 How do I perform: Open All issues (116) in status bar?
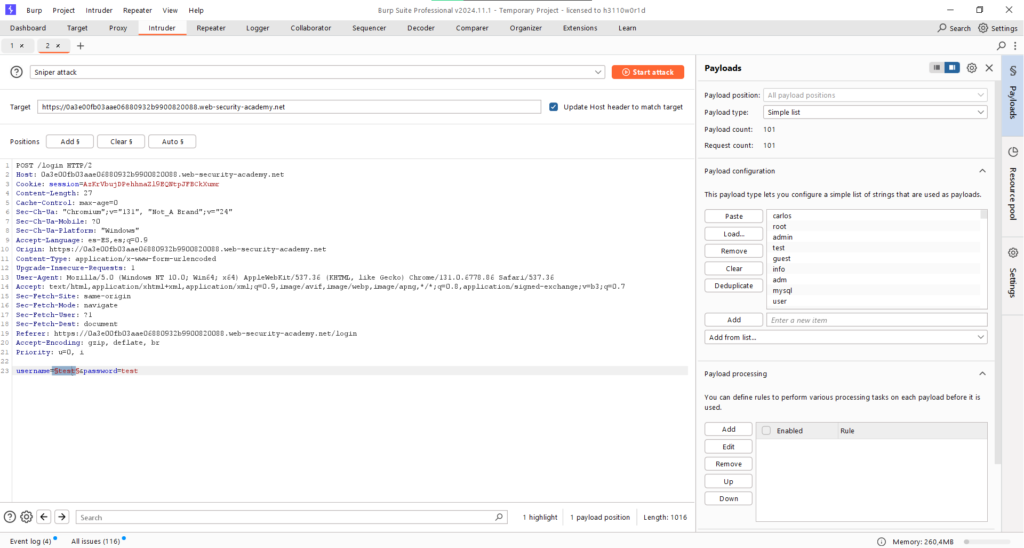95,541
